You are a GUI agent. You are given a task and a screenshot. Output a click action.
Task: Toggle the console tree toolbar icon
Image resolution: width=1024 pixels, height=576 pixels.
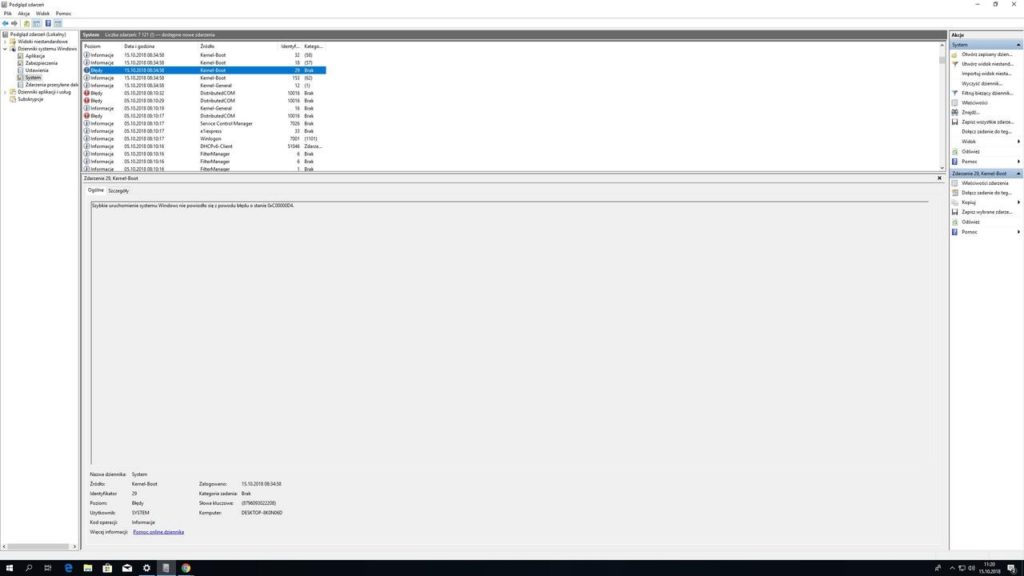(37, 23)
